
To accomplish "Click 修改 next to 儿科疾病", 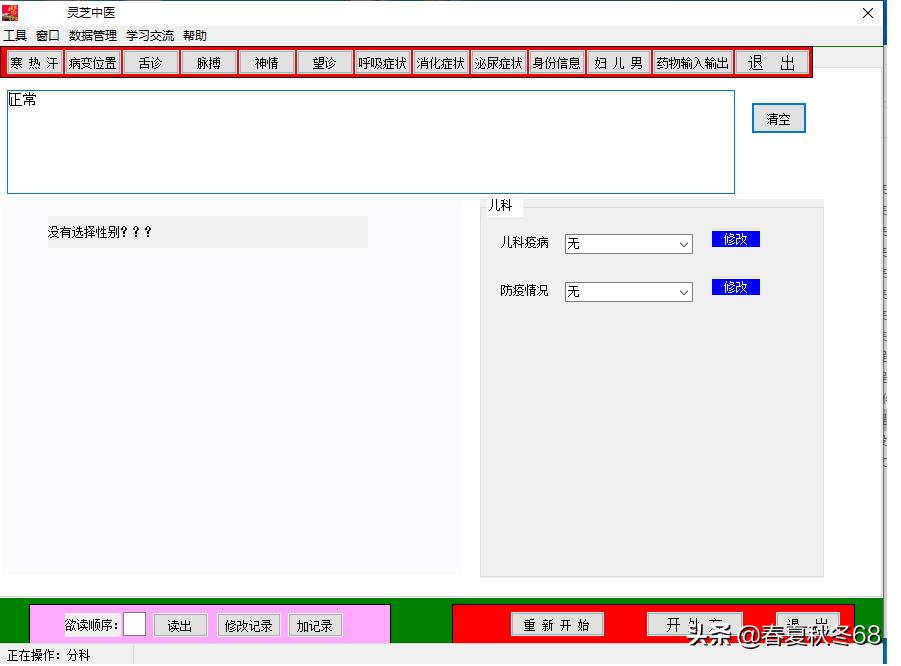I will click(735, 239).
